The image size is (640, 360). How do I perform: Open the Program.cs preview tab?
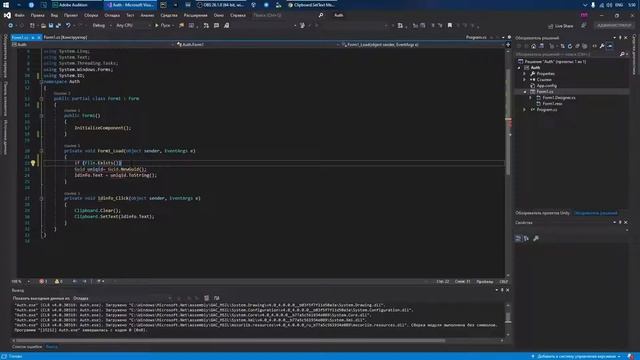(476, 37)
